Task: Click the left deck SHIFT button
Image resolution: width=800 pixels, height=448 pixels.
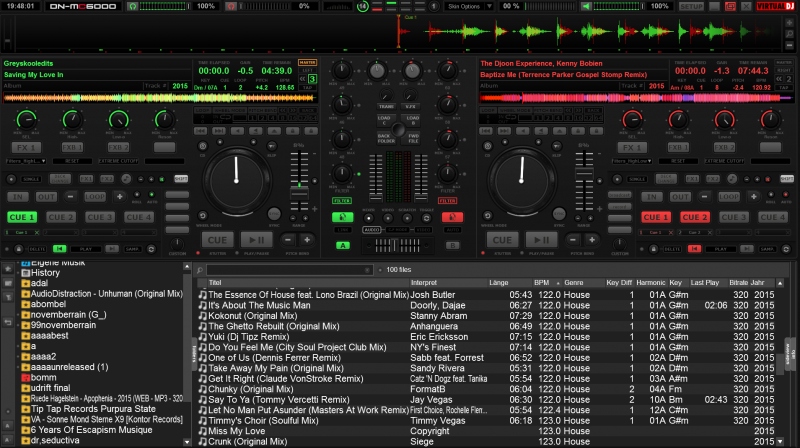Action: click(x=181, y=179)
